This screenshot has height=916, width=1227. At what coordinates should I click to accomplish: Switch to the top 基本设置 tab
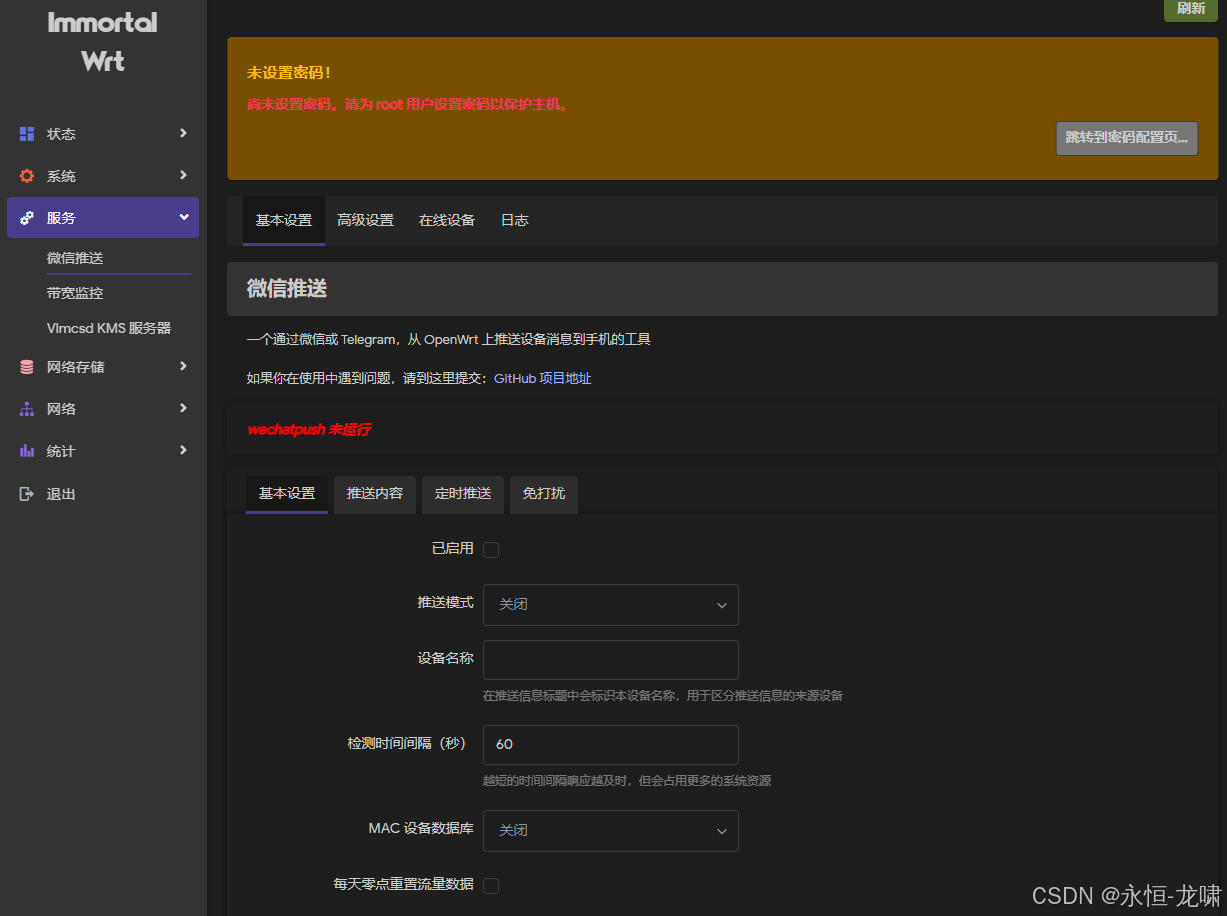(284, 220)
